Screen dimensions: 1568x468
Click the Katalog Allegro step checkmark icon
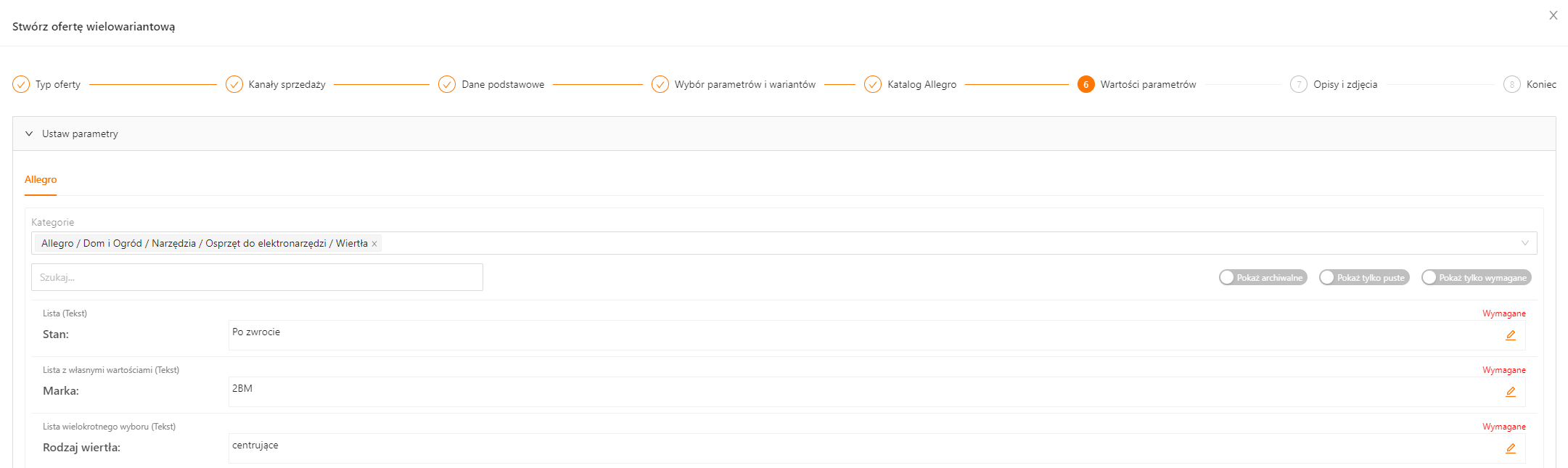click(872, 84)
